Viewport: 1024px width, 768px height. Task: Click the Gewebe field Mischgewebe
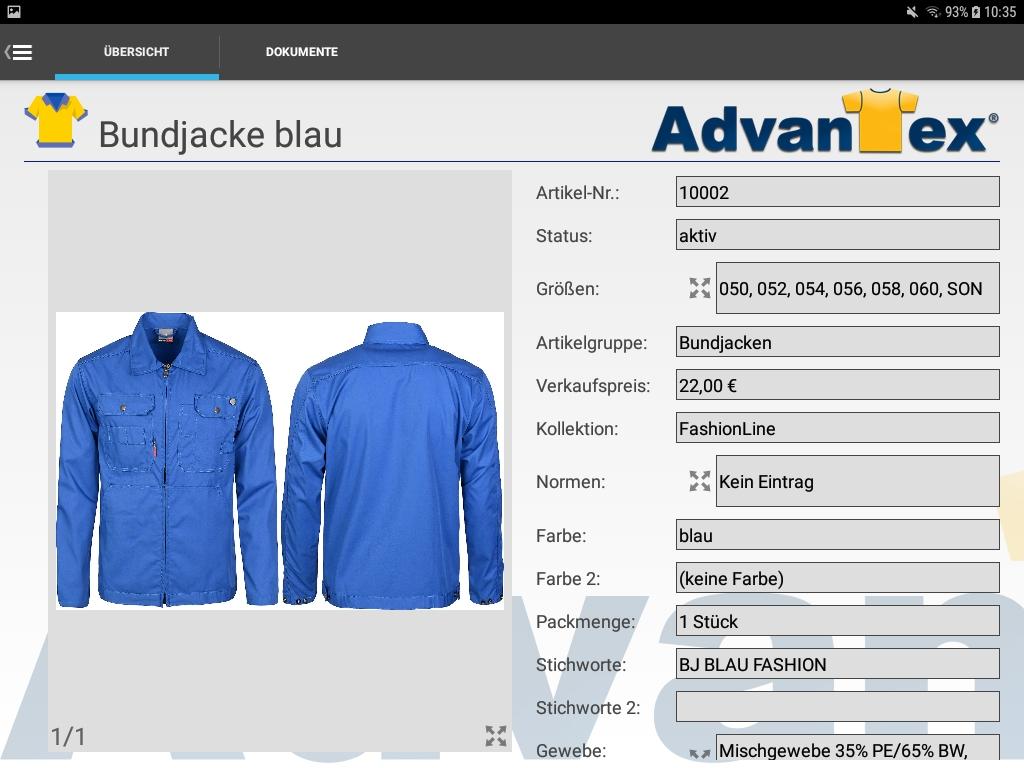[857, 749]
